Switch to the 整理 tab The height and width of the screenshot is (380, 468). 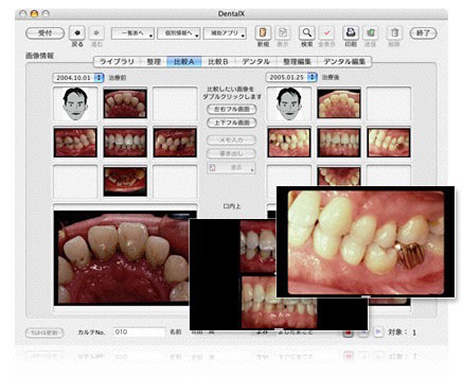[154, 62]
